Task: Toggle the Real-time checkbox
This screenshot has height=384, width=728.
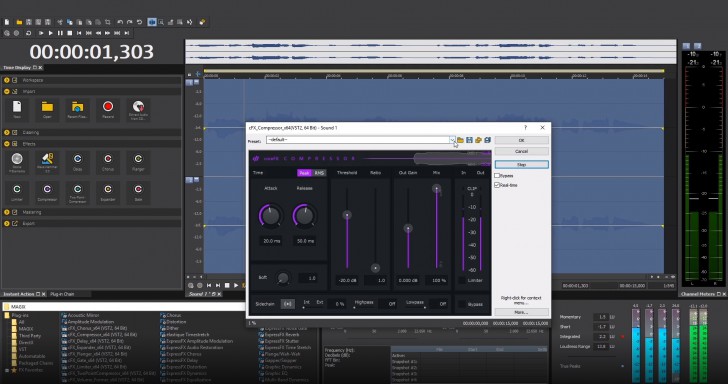Action: tap(497, 185)
